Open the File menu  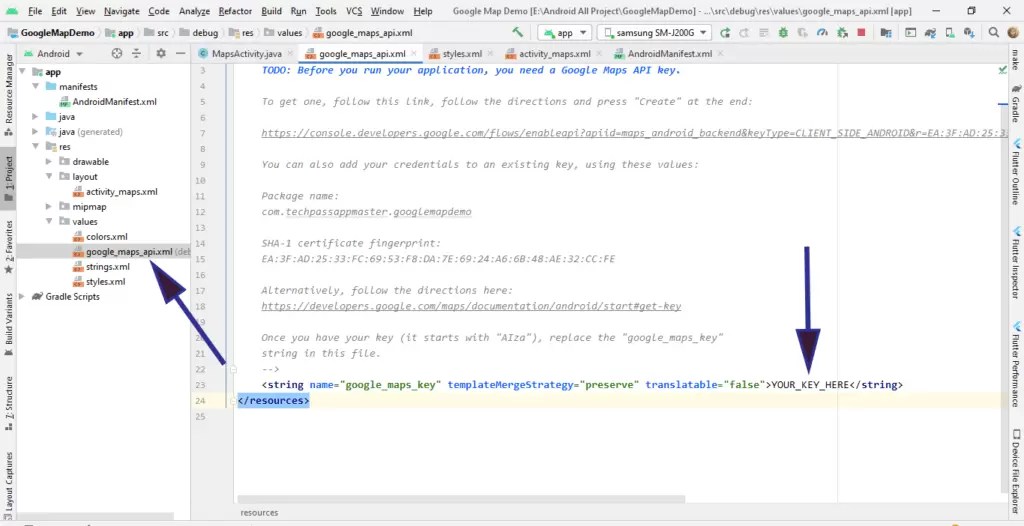tap(35, 11)
